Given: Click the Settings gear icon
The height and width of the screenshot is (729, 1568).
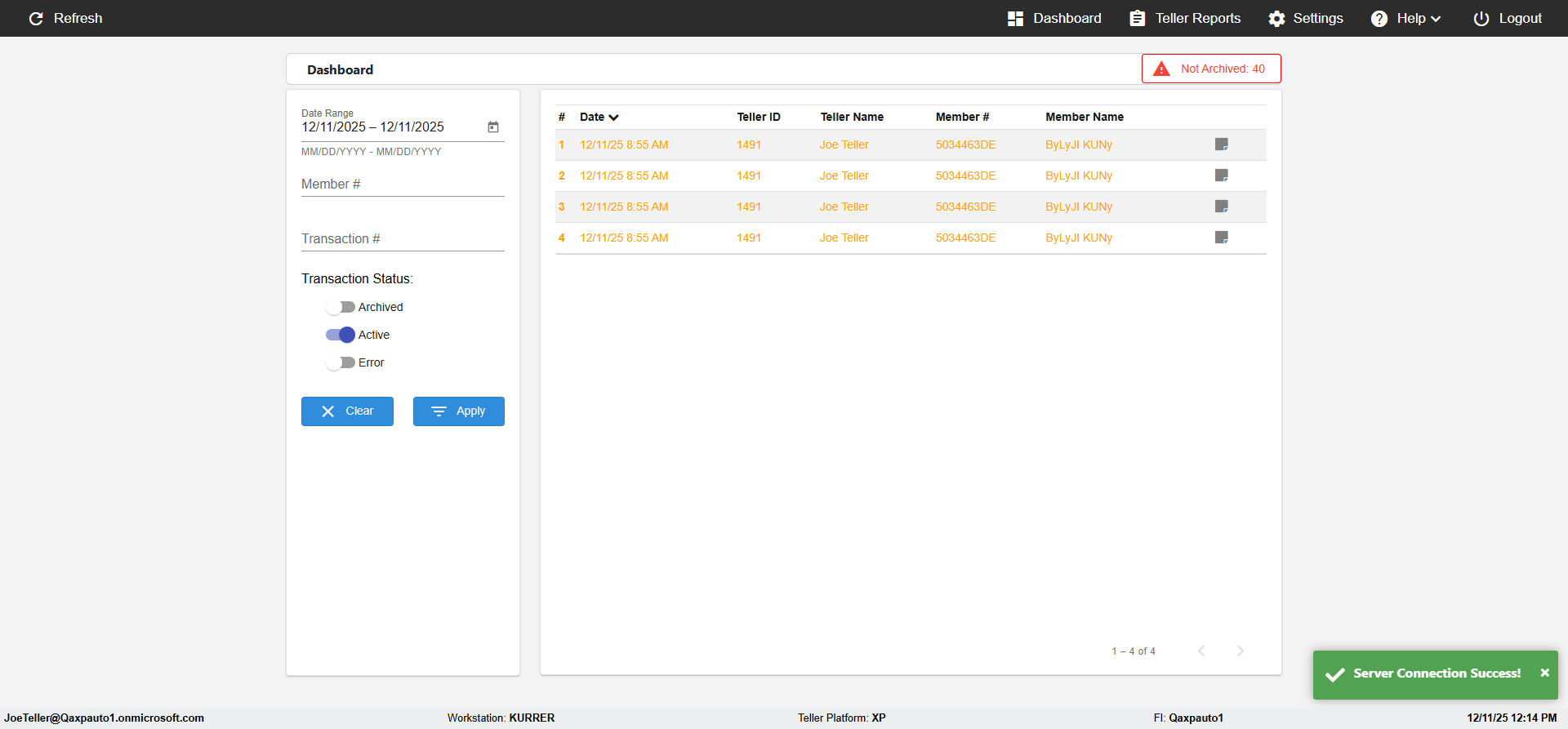Looking at the screenshot, I should 1276,19.
